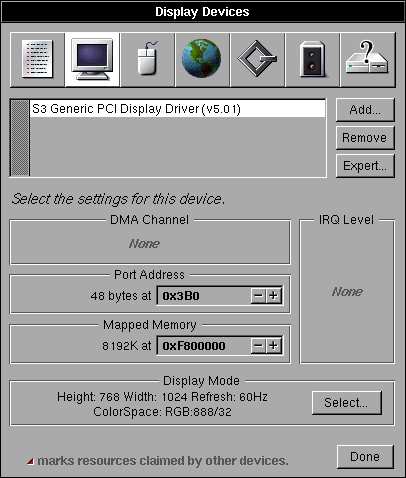Screen dimensions: 406x478
Task: Open the Other devices question-mark icon
Action: click(368, 60)
